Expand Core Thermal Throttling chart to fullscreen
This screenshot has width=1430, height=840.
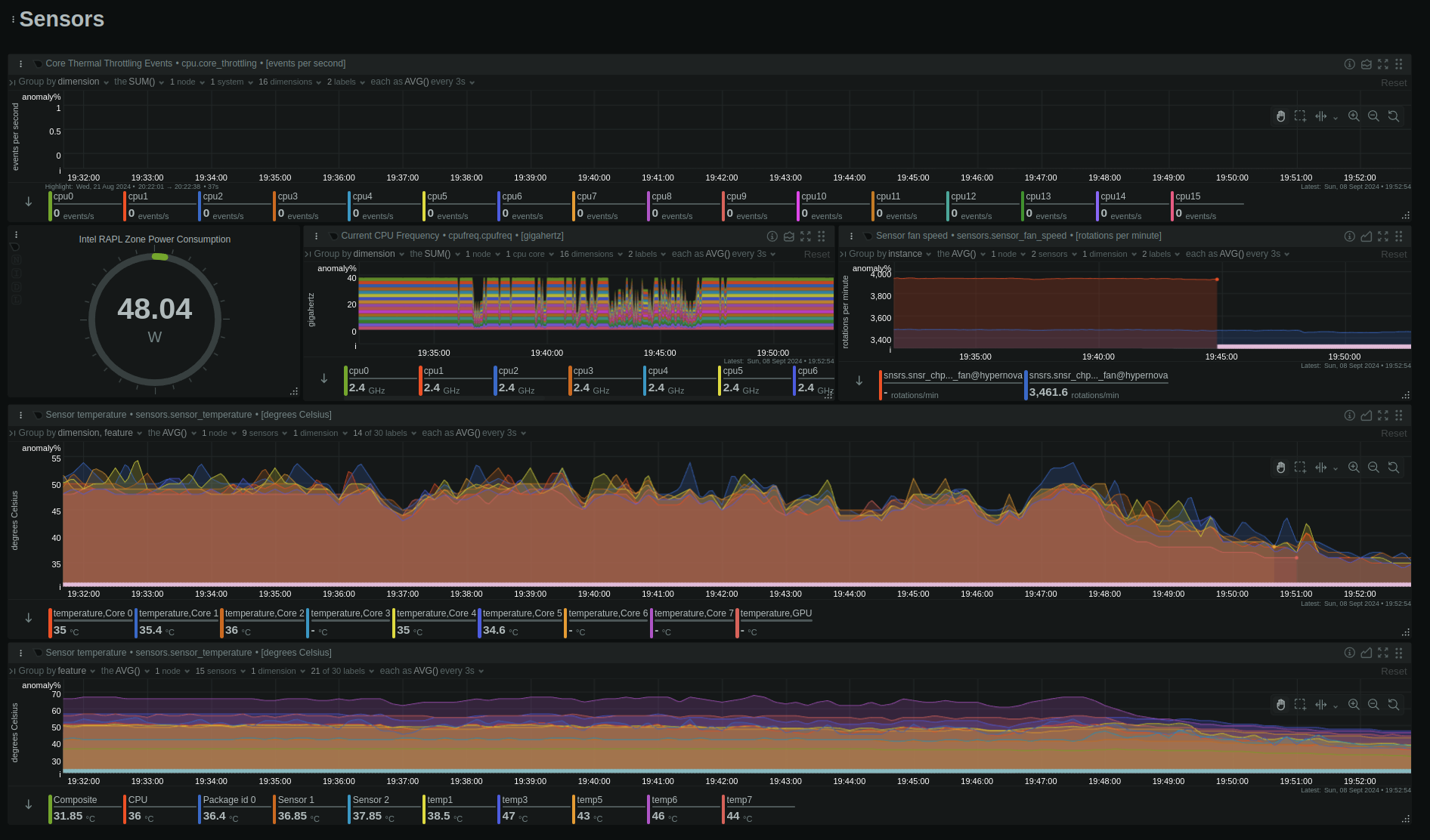pos(1383,64)
